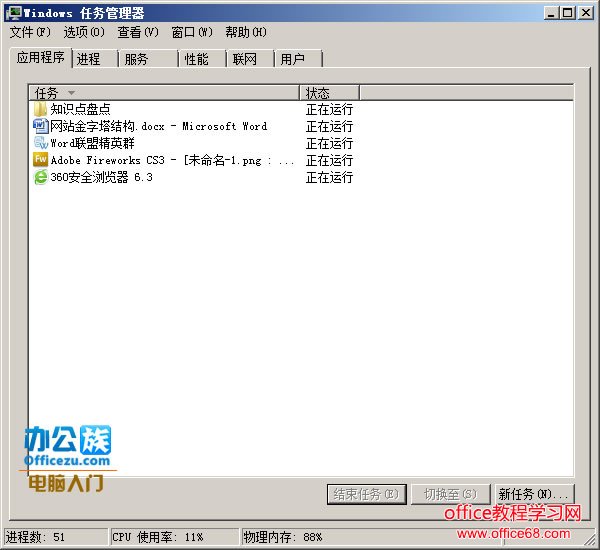This screenshot has height=550, width=600.
Task: Click the CPU 使用率: 11% status entry
Action: pos(174,537)
